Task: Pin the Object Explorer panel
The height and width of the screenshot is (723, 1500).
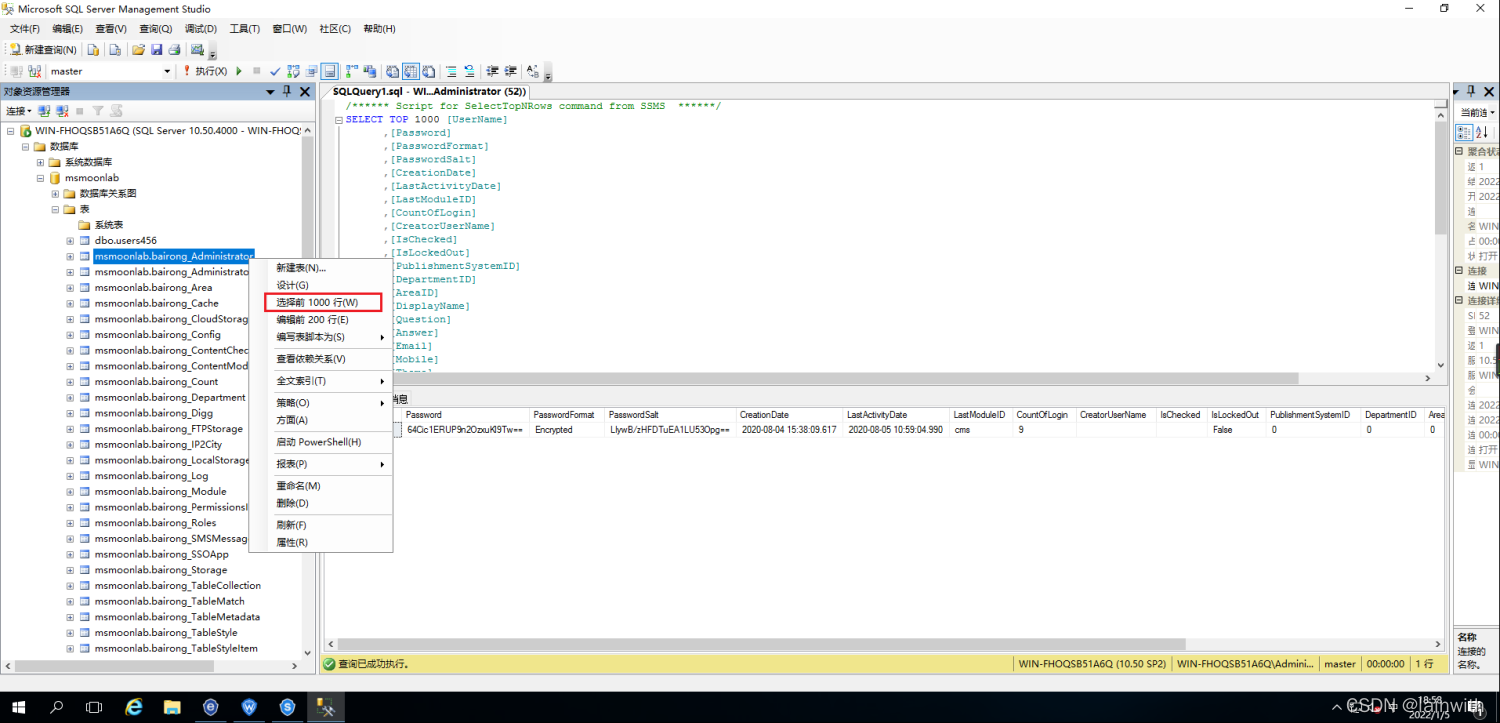Action: pos(287,91)
